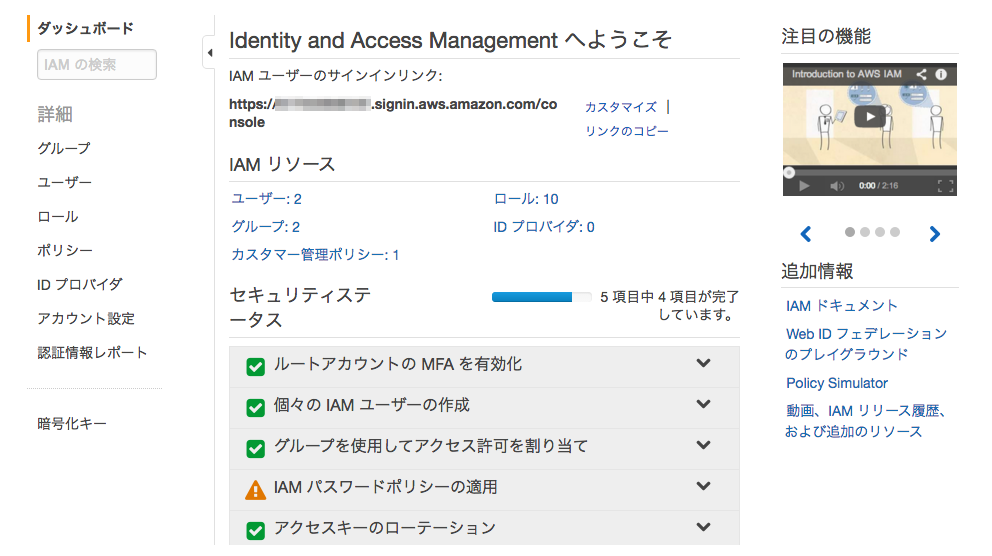Viewport: 992px width, 556px height.
Task: Click green check for アクセスキーのローテーション
Action: 256,529
